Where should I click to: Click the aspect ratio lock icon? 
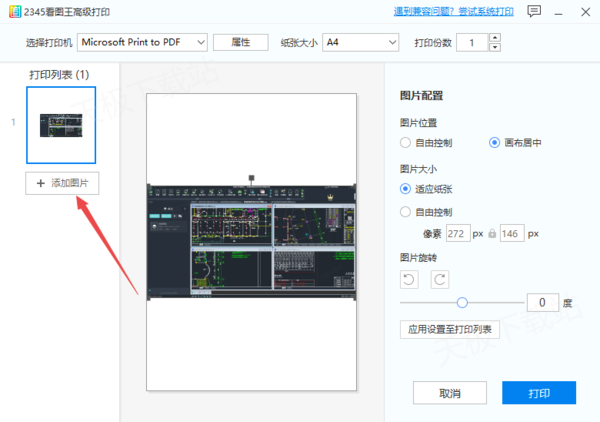tap(491, 233)
